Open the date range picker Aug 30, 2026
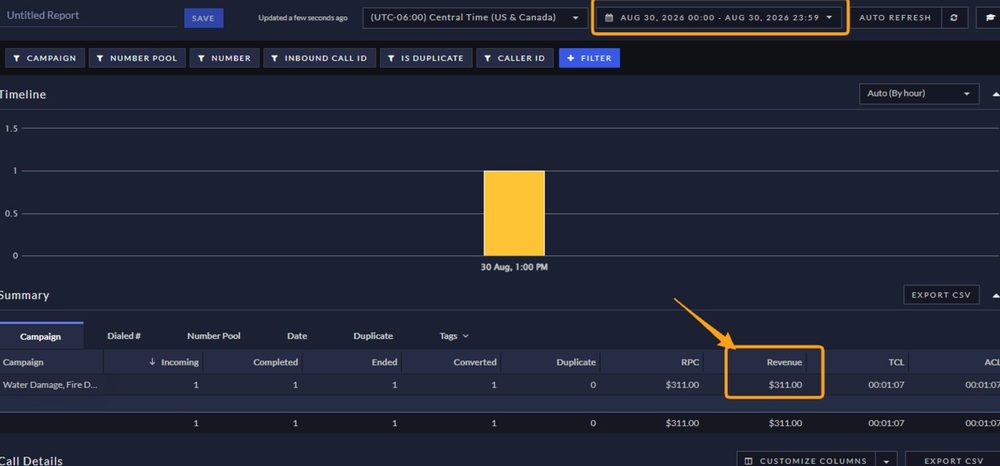This screenshot has width=1000, height=466. 719,17
